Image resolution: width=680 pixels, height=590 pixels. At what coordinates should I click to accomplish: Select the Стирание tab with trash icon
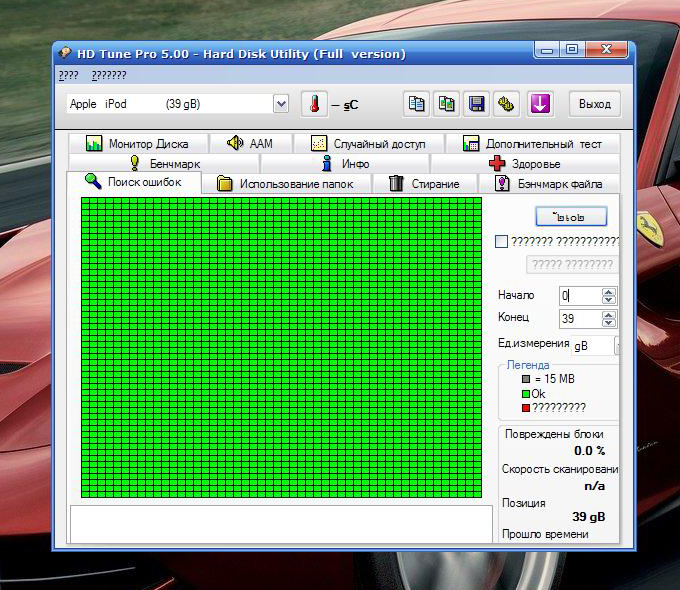(424, 184)
